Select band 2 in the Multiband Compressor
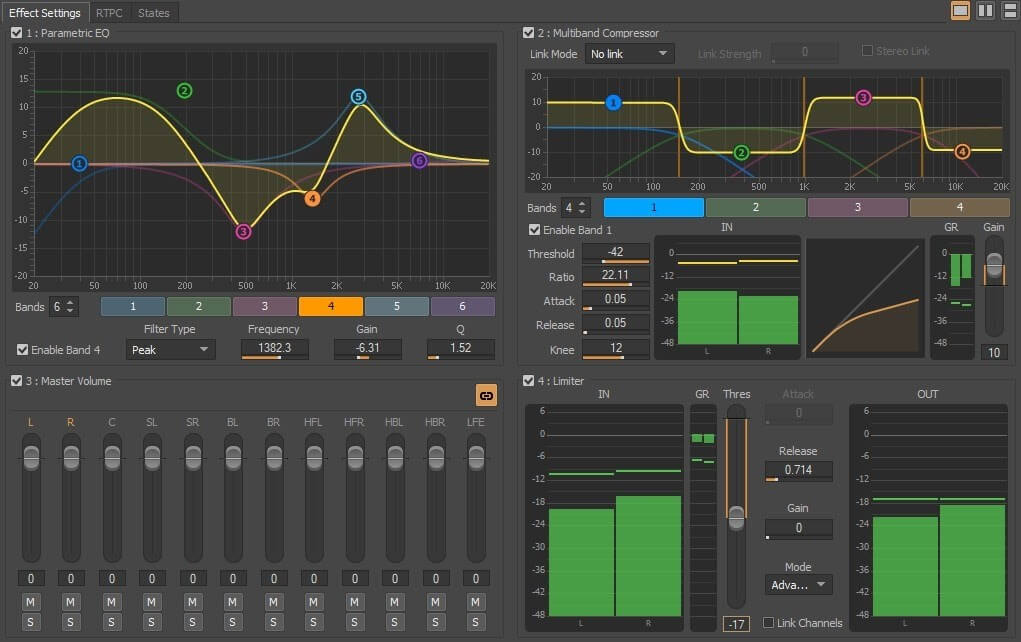This screenshot has width=1021, height=642. point(755,207)
